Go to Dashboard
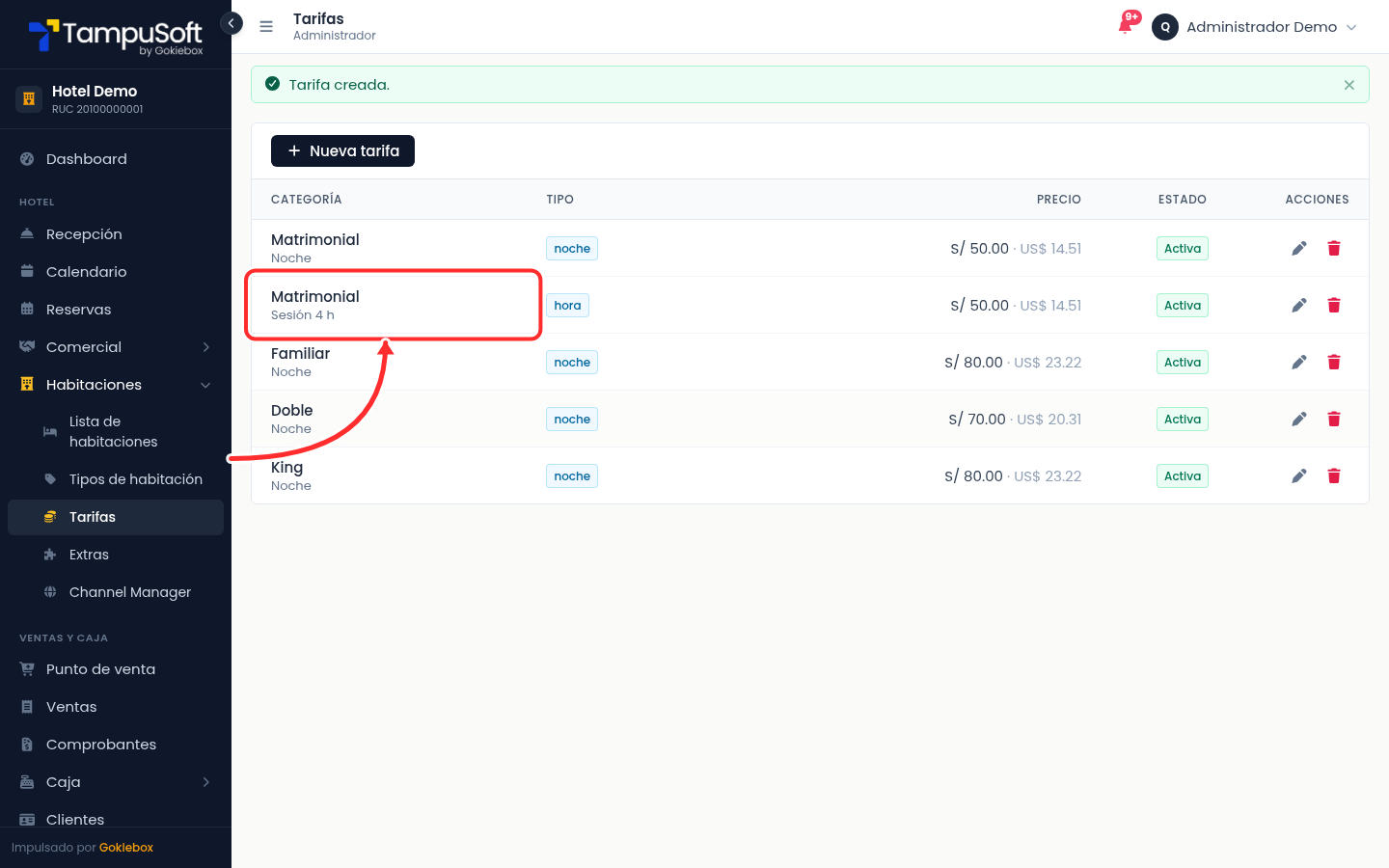The width and height of the screenshot is (1389, 868). click(116, 159)
